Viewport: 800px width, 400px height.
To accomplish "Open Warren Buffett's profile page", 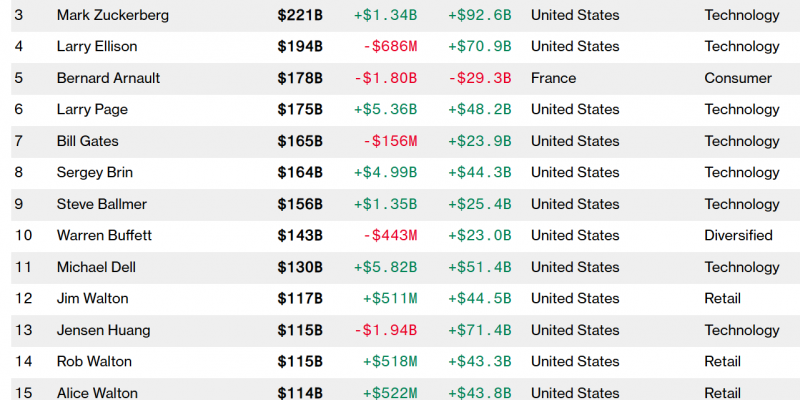I will (x=104, y=236).
